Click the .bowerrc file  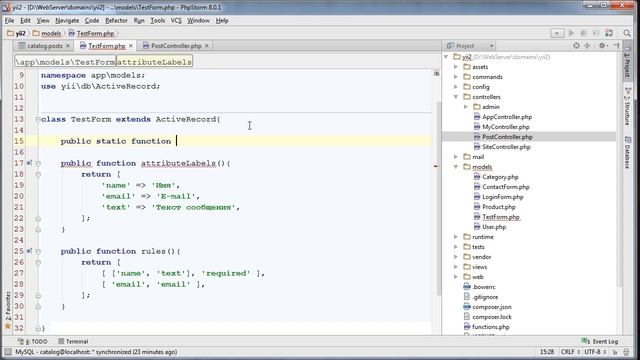tap(484, 287)
